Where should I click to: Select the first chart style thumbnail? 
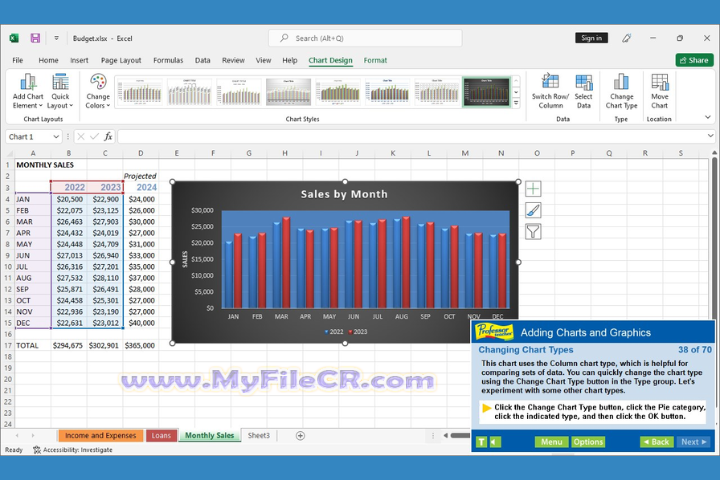point(140,92)
